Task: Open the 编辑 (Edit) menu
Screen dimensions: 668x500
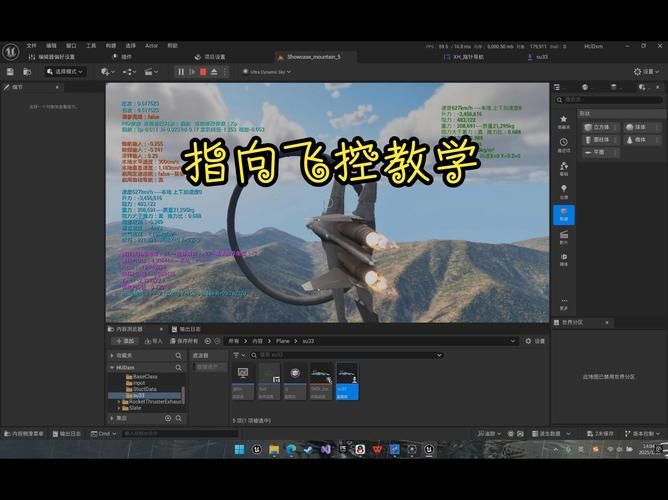Action: click(x=51, y=46)
